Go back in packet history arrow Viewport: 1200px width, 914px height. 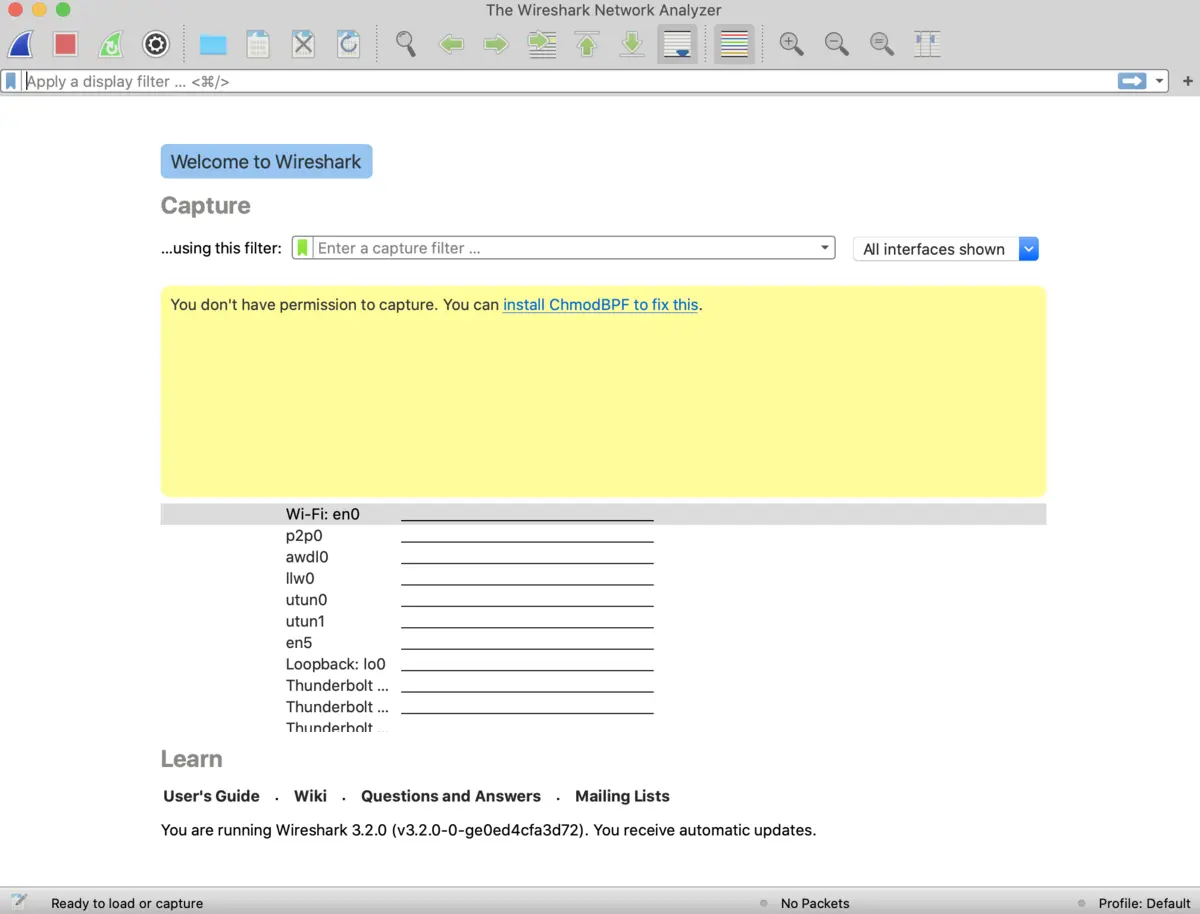point(451,44)
